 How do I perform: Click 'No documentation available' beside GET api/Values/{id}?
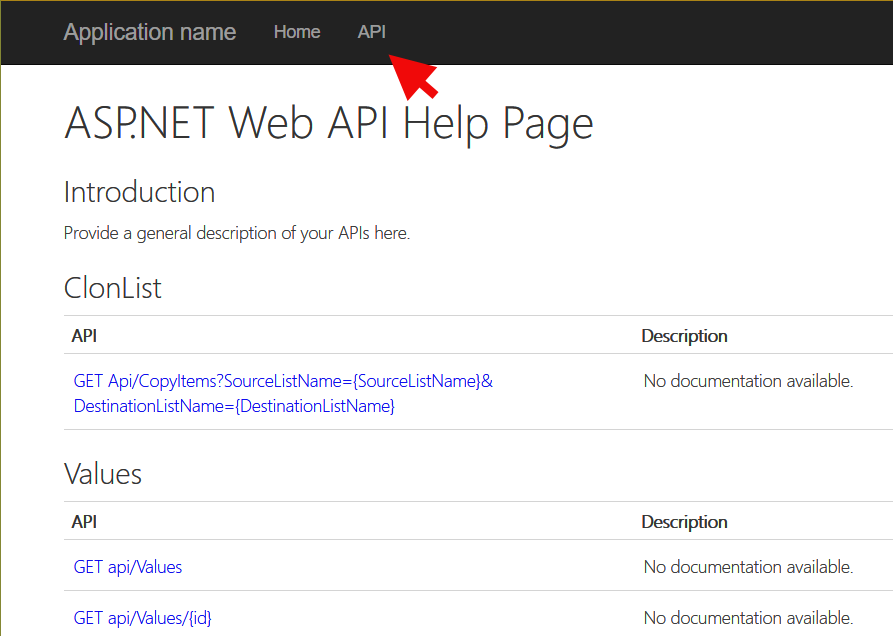[748, 618]
